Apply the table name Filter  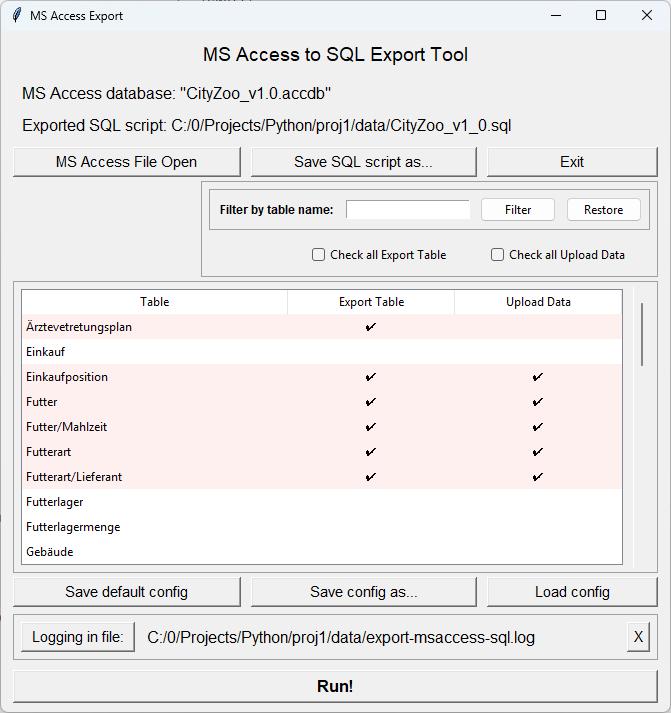(518, 210)
